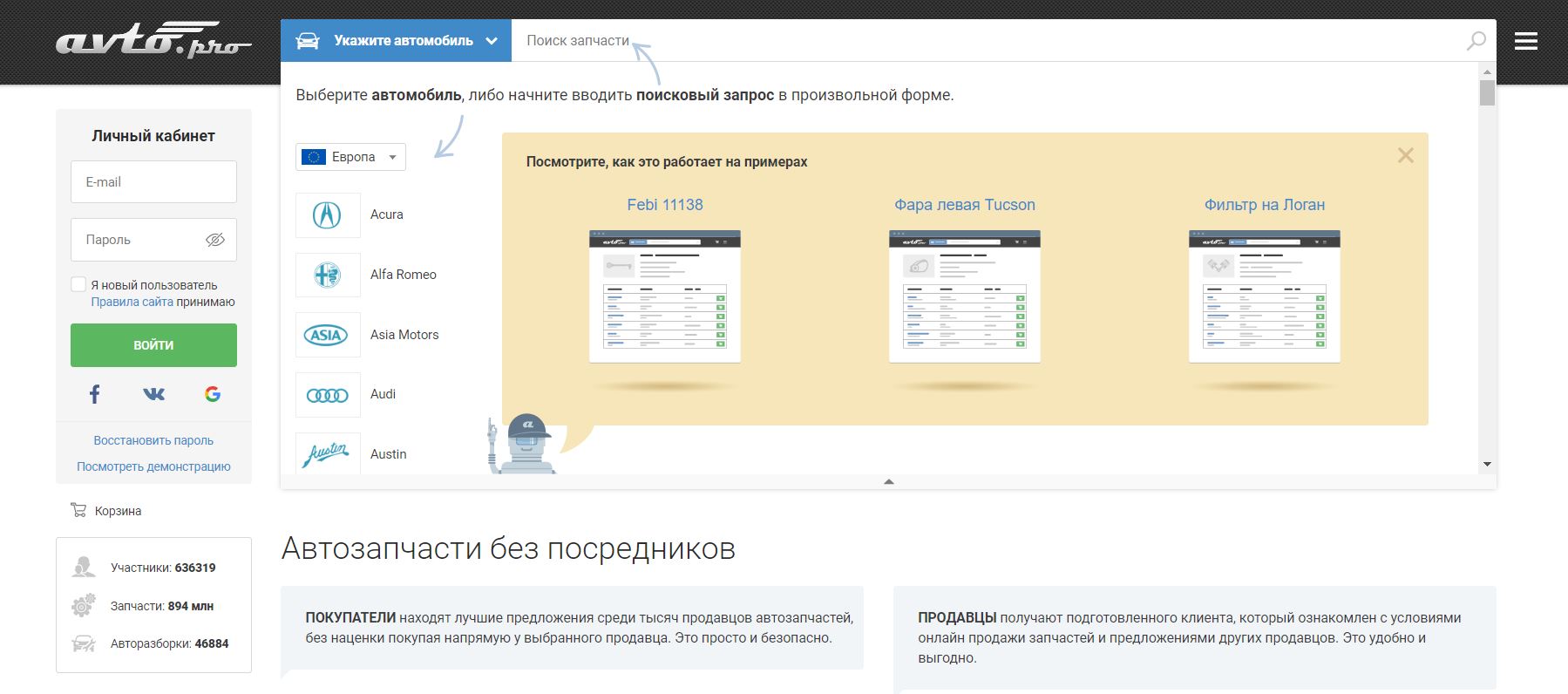This screenshot has width=1568, height=694.
Task: Select Austin brand name
Action: [389, 454]
